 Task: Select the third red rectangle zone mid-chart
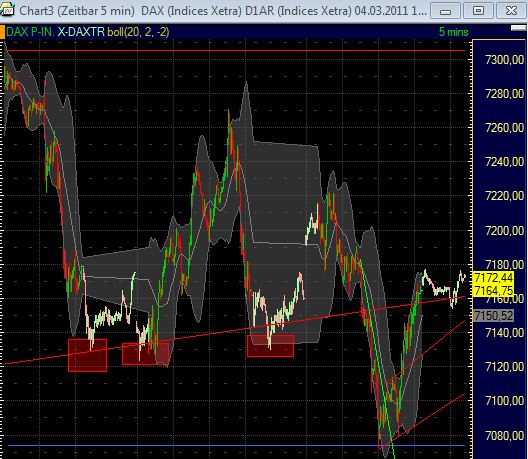coord(270,346)
